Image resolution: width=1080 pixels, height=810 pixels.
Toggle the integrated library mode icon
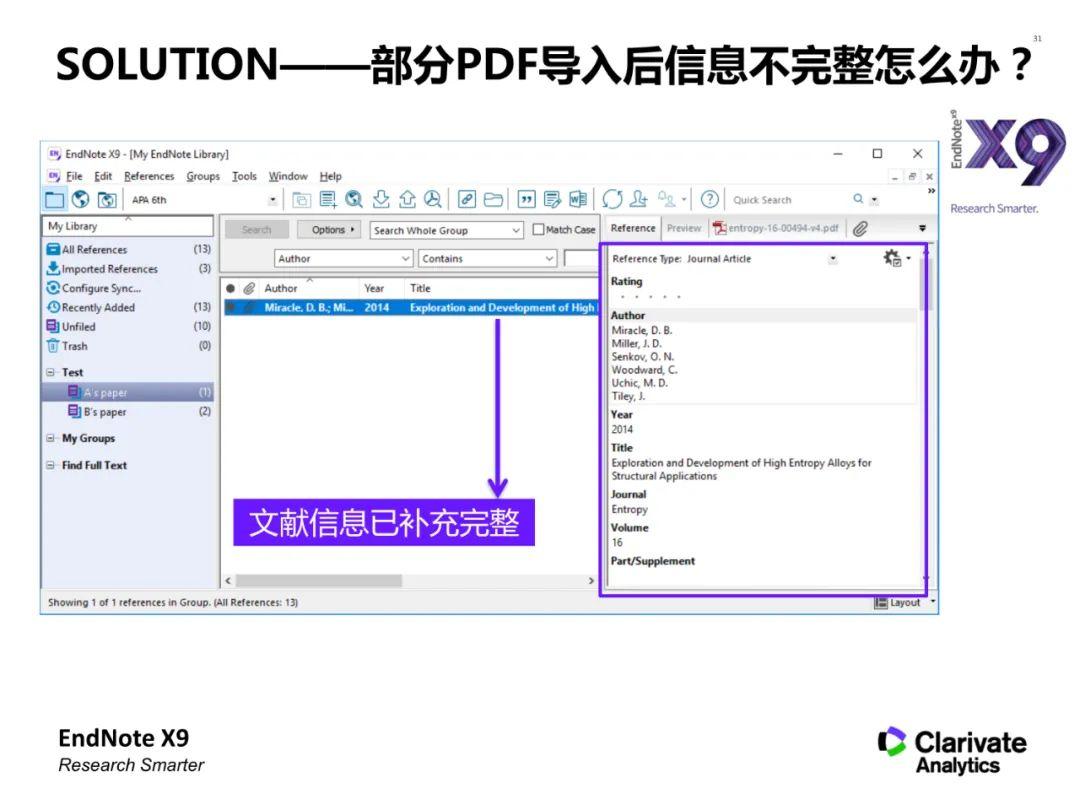point(109,199)
